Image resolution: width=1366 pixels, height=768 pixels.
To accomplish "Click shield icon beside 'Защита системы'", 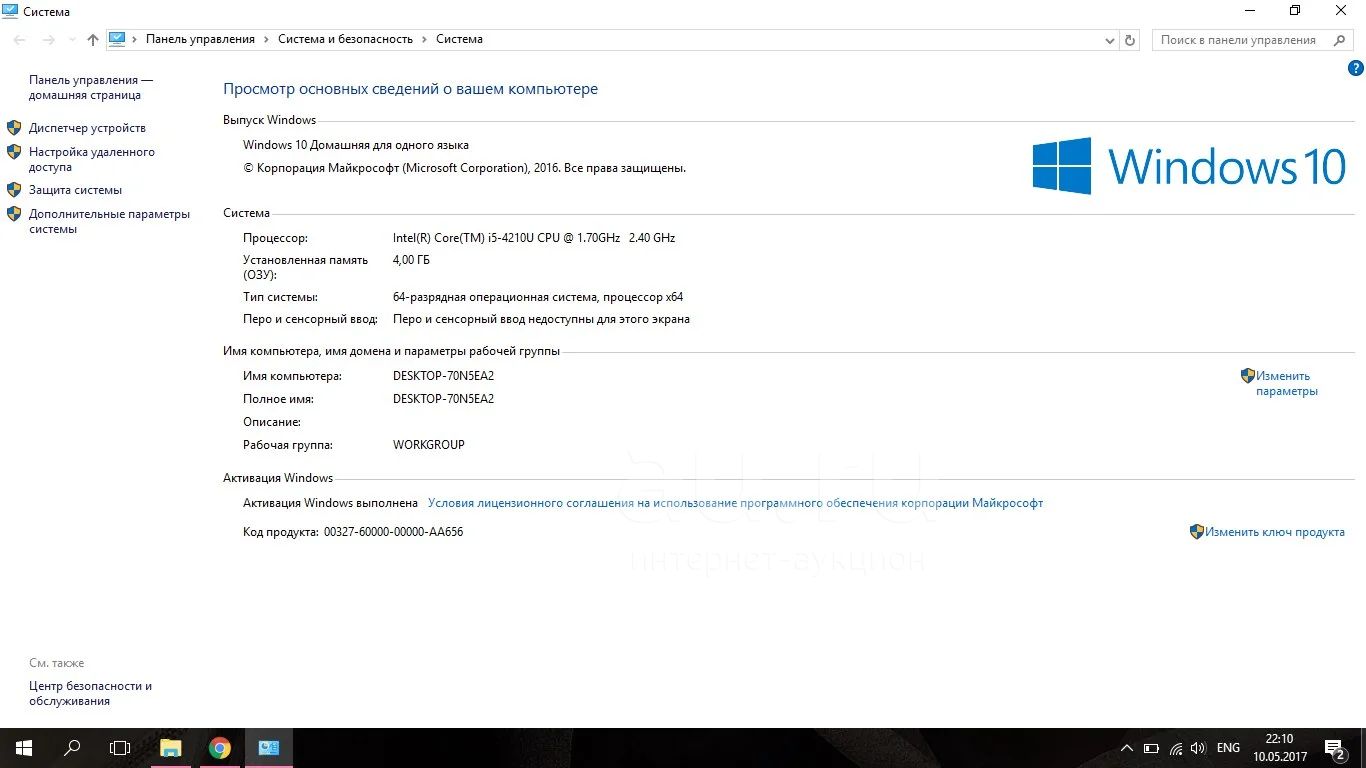I will pos(14,189).
